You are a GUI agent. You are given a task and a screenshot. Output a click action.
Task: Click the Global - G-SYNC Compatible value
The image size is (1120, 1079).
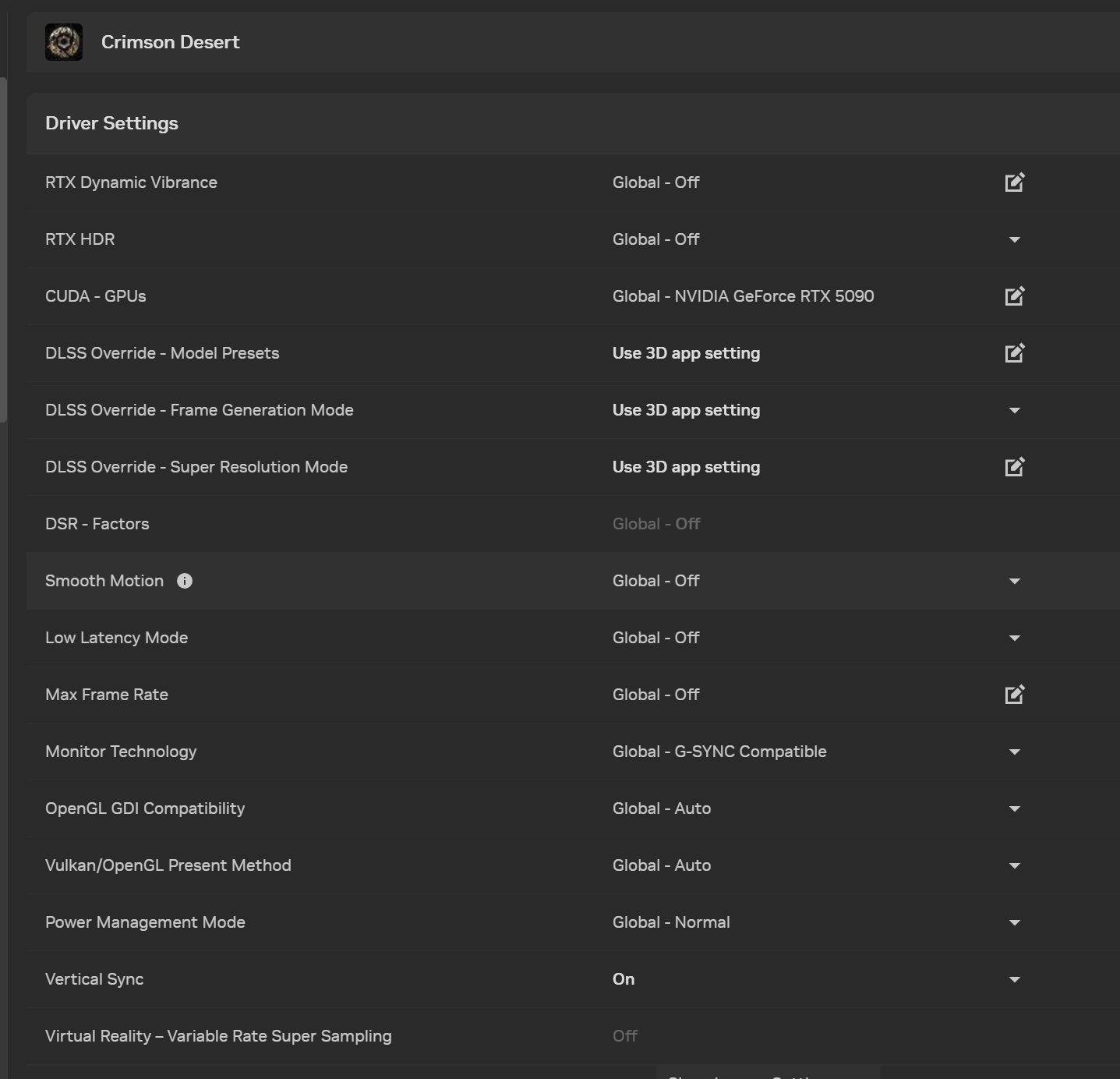point(719,752)
